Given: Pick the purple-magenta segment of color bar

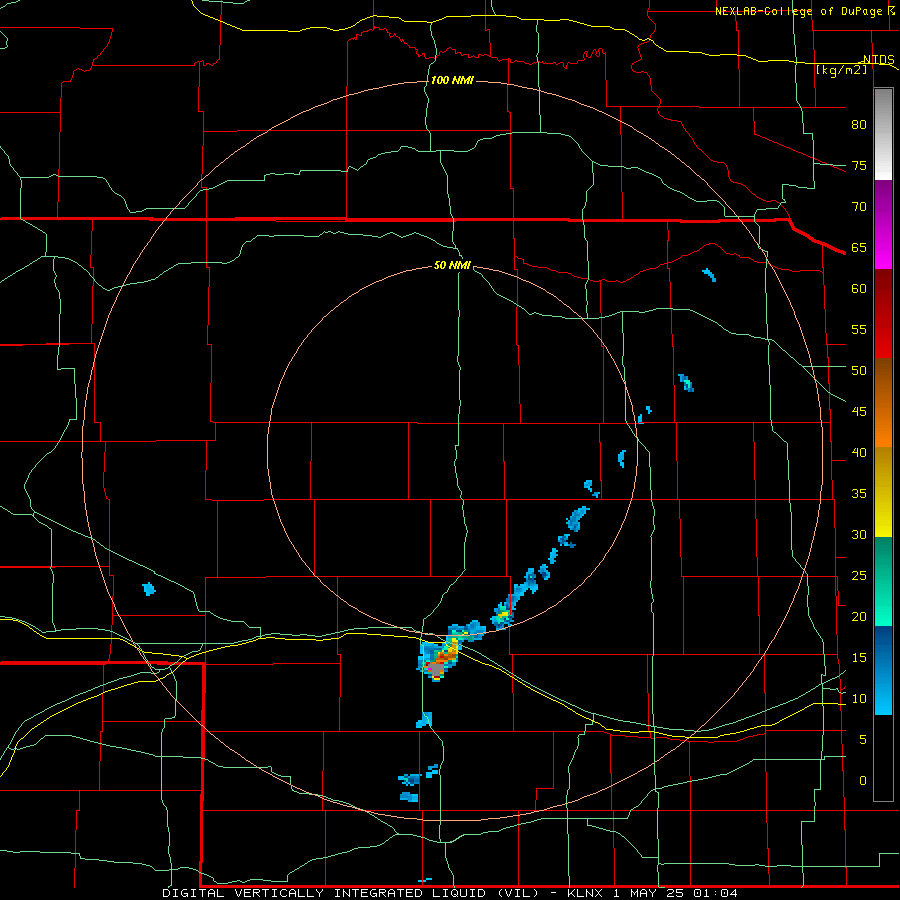Looking at the screenshot, I should click(883, 225).
